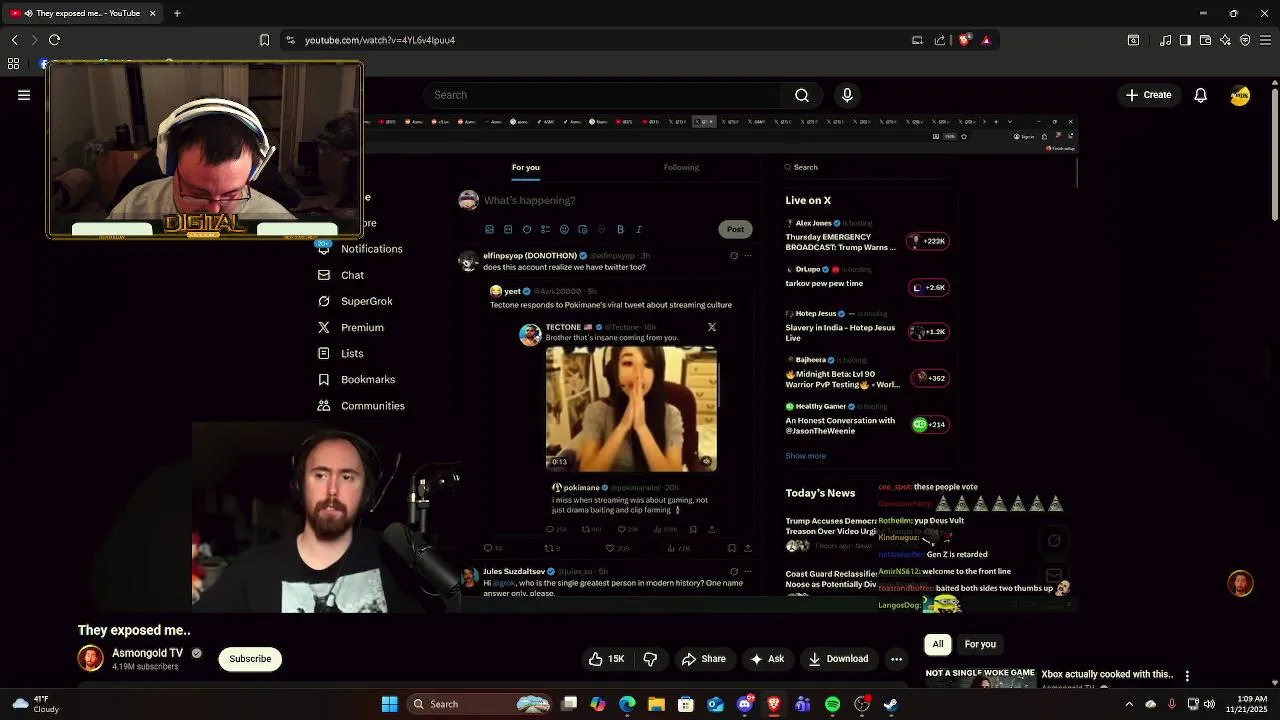Open the Asmongold TV channel name link
The width and height of the screenshot is (1280, 720).
click(x=147, y=653)
